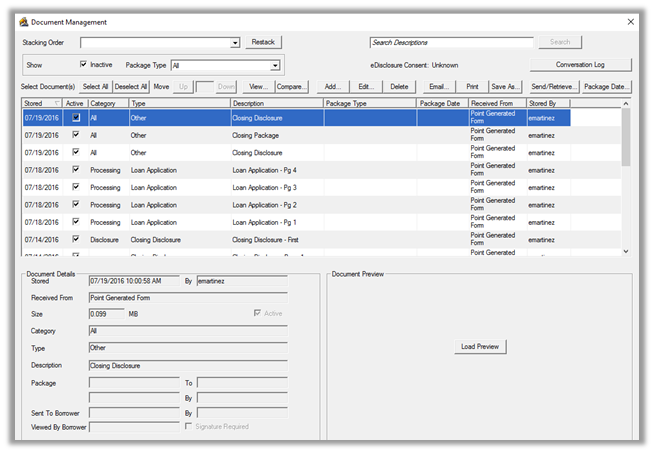This screenshot has height=453, width=654.
Task: Close the Document Management window
Action: pos(630,22)
